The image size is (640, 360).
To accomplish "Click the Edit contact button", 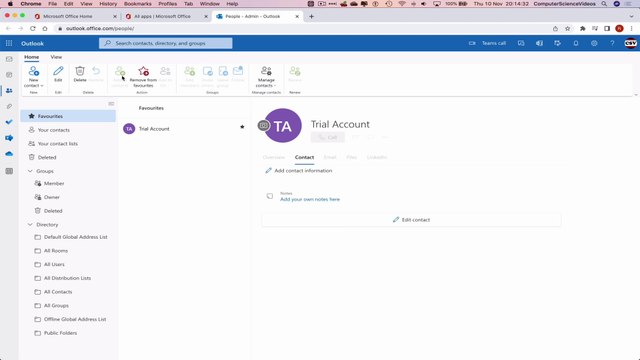I will (411, 220).
